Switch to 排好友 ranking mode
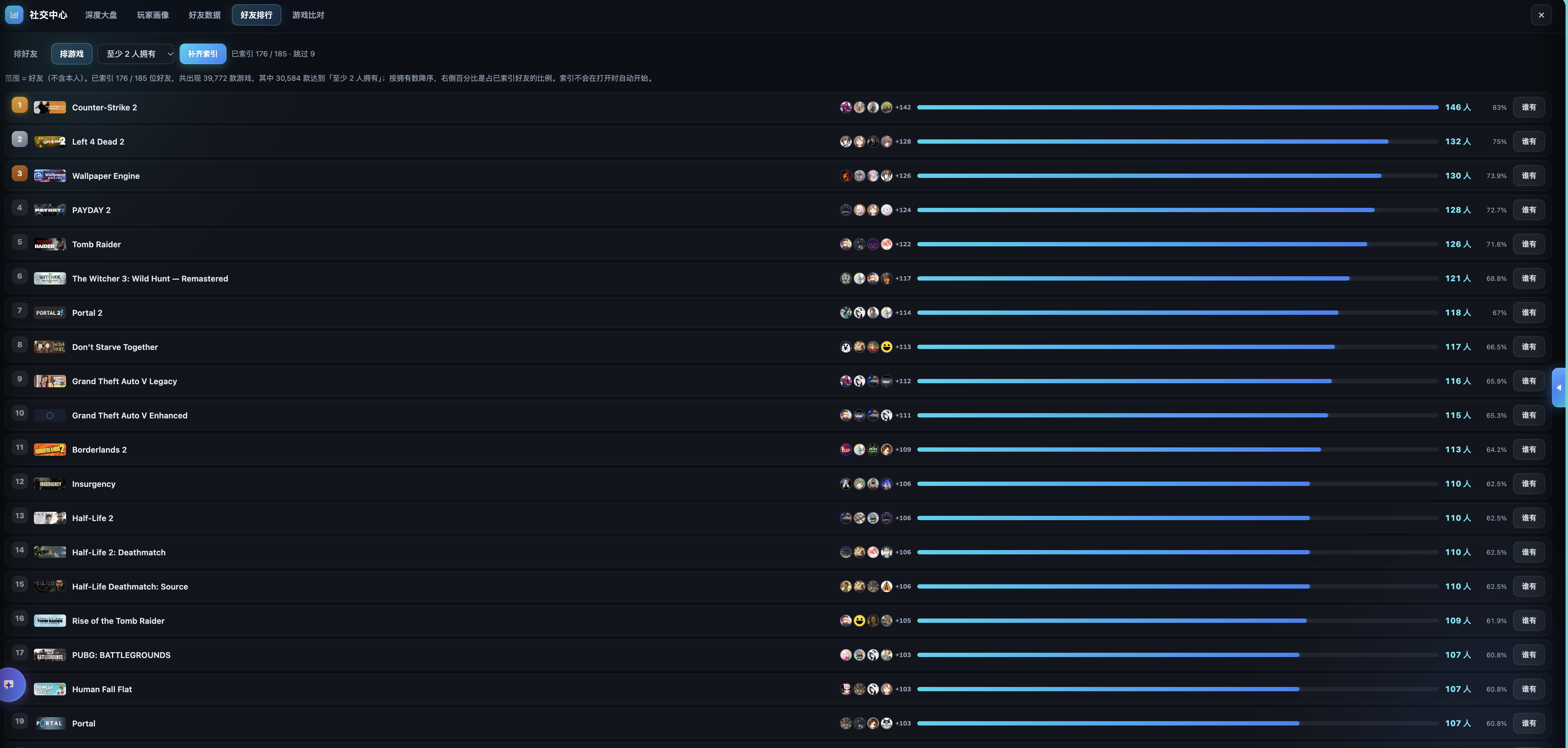This screenshot has height=748, width=1568. (26, 54)
